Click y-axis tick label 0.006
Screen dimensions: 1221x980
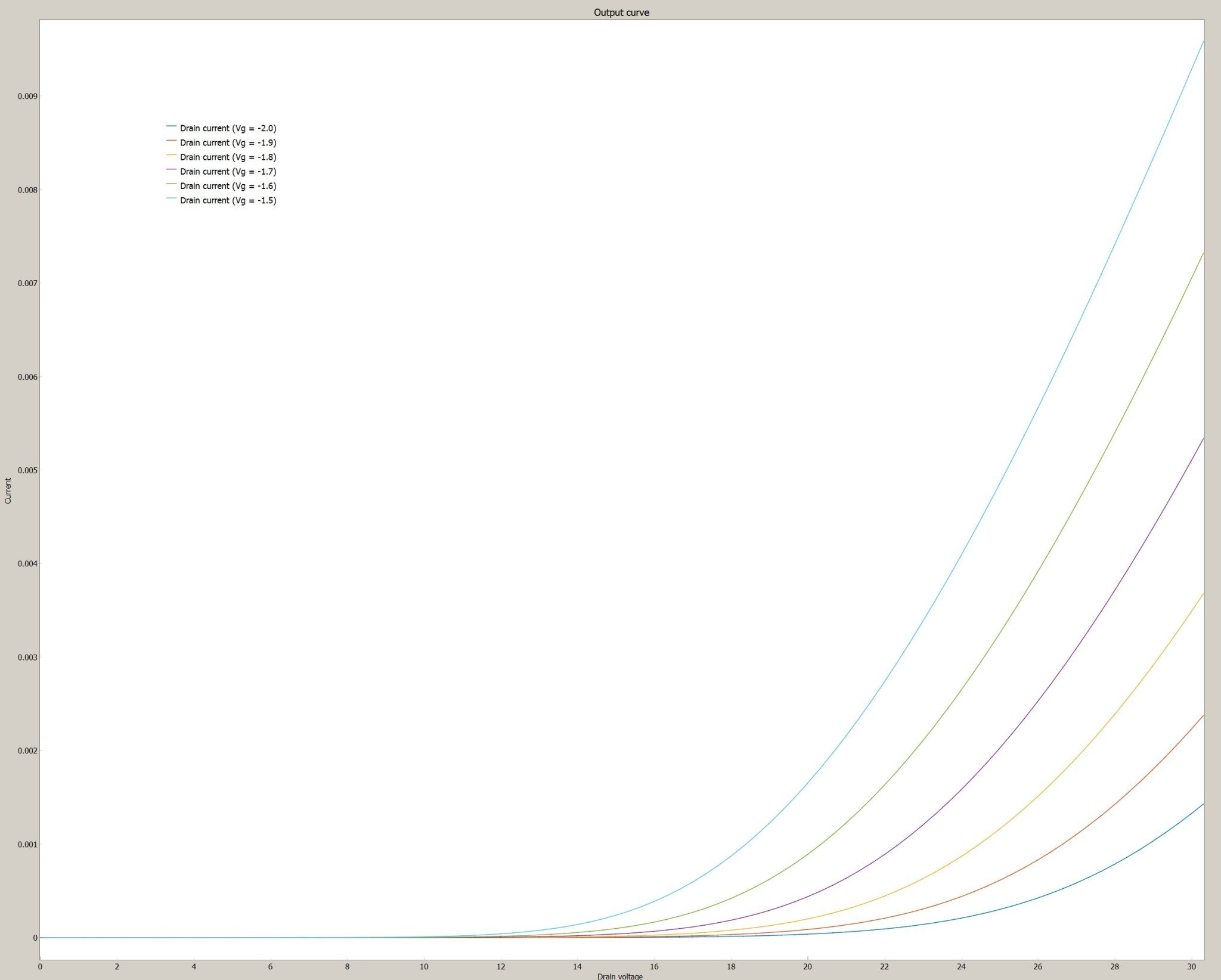pyautogui.click(x=27, y=377)
